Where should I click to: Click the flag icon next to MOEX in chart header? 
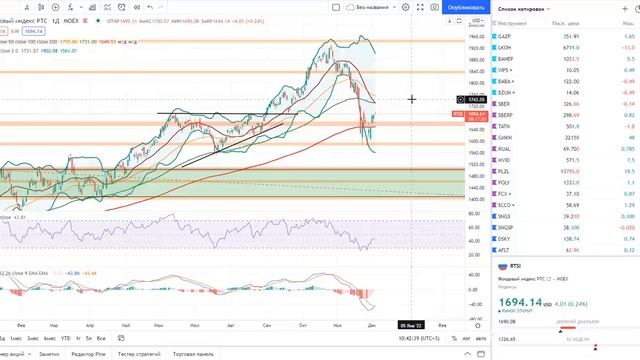point(85,21)
